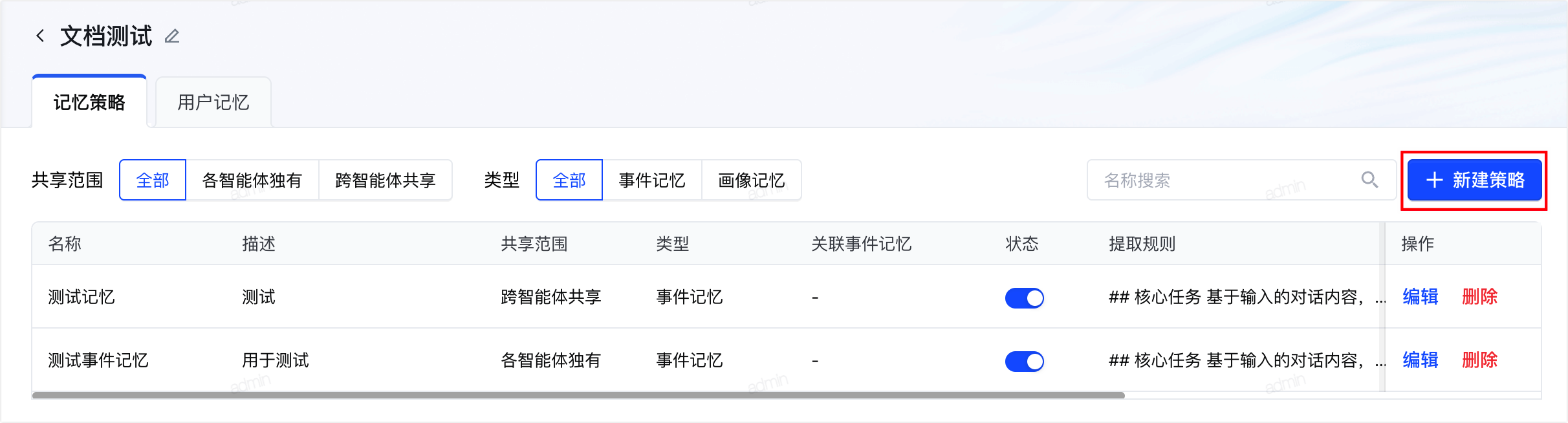Edit the 文档测试 title with pencil icon
The height and width of the screenshot is (423, 1568).
[172, 36]
